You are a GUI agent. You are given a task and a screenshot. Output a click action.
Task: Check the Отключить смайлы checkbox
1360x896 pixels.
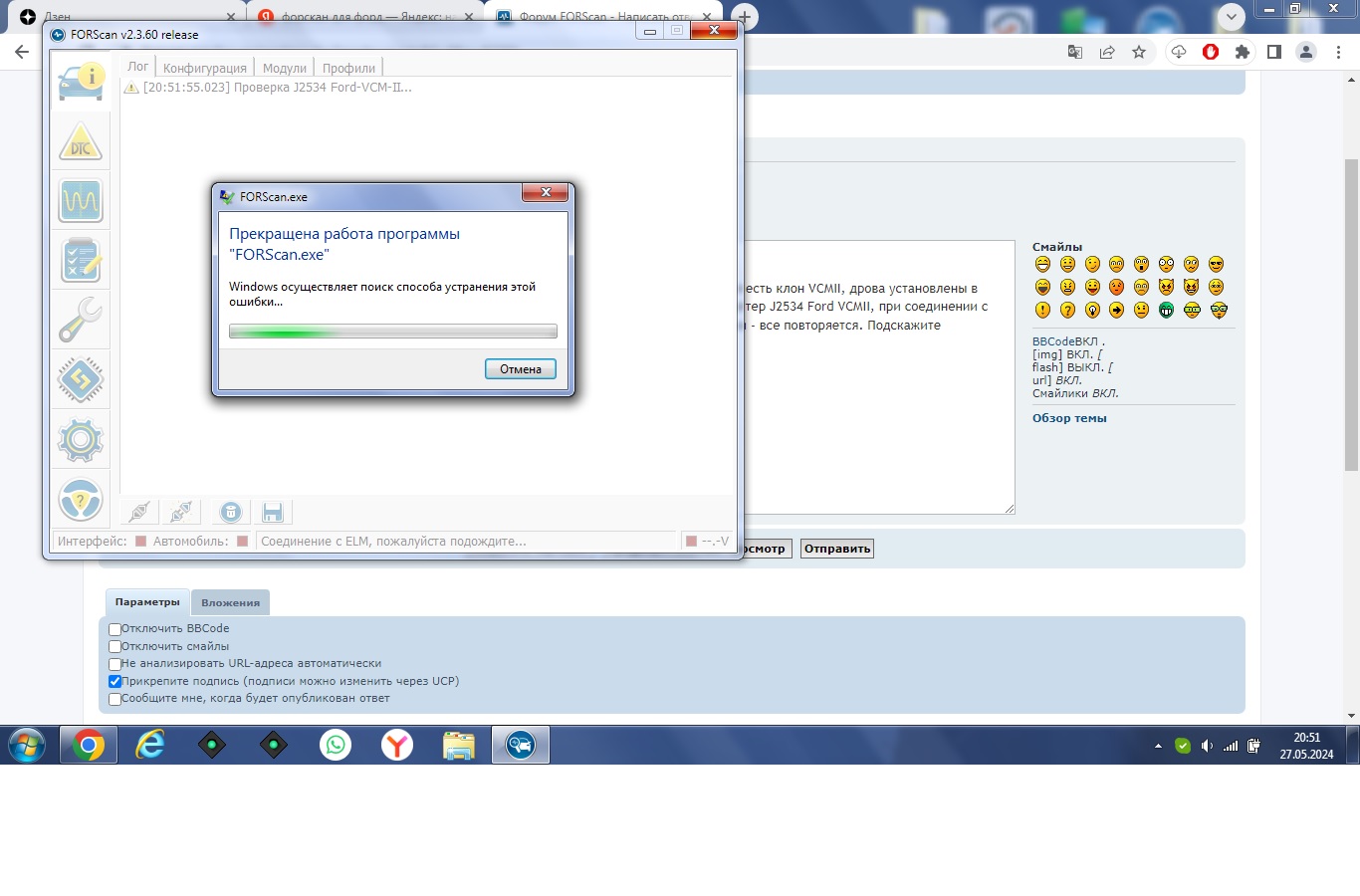click(x=114, y=647)
